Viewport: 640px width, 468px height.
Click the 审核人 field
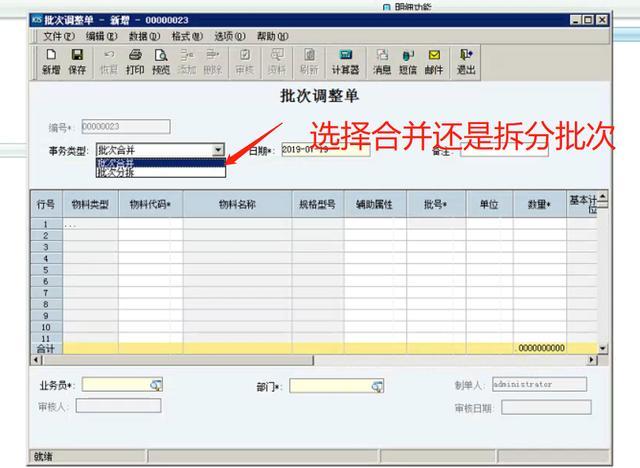click(x=118, y=406)
